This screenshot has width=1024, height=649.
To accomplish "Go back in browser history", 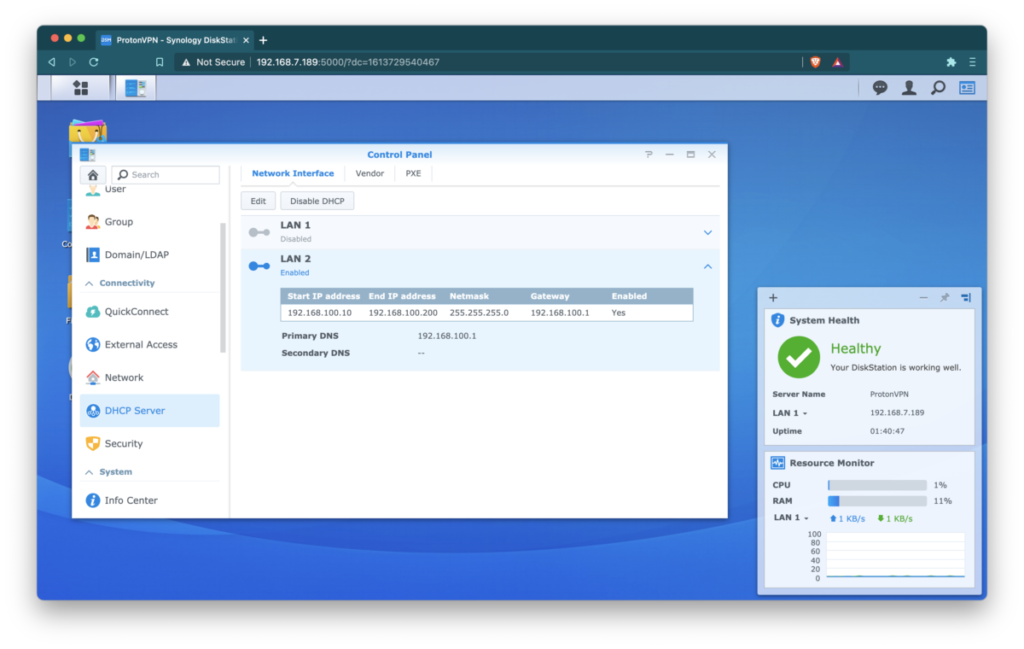I will click(x=52, y=62).
